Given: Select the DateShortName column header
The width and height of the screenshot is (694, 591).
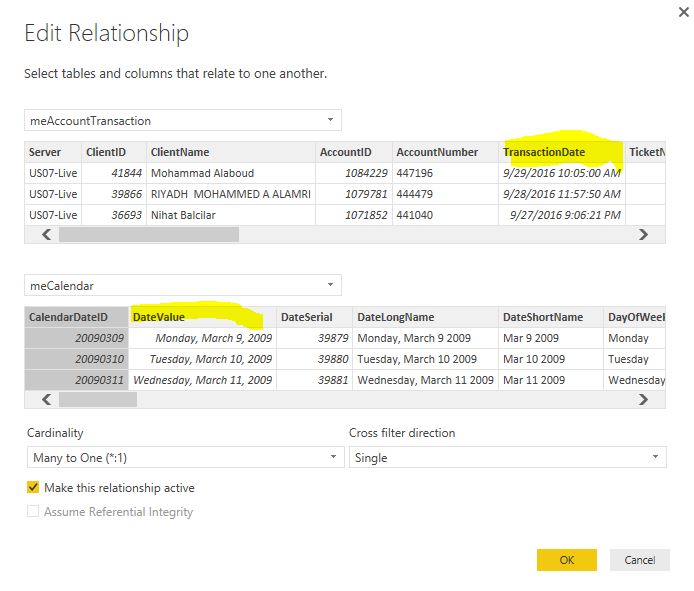Looking at the screenshot, I should (x=551, y=317).
